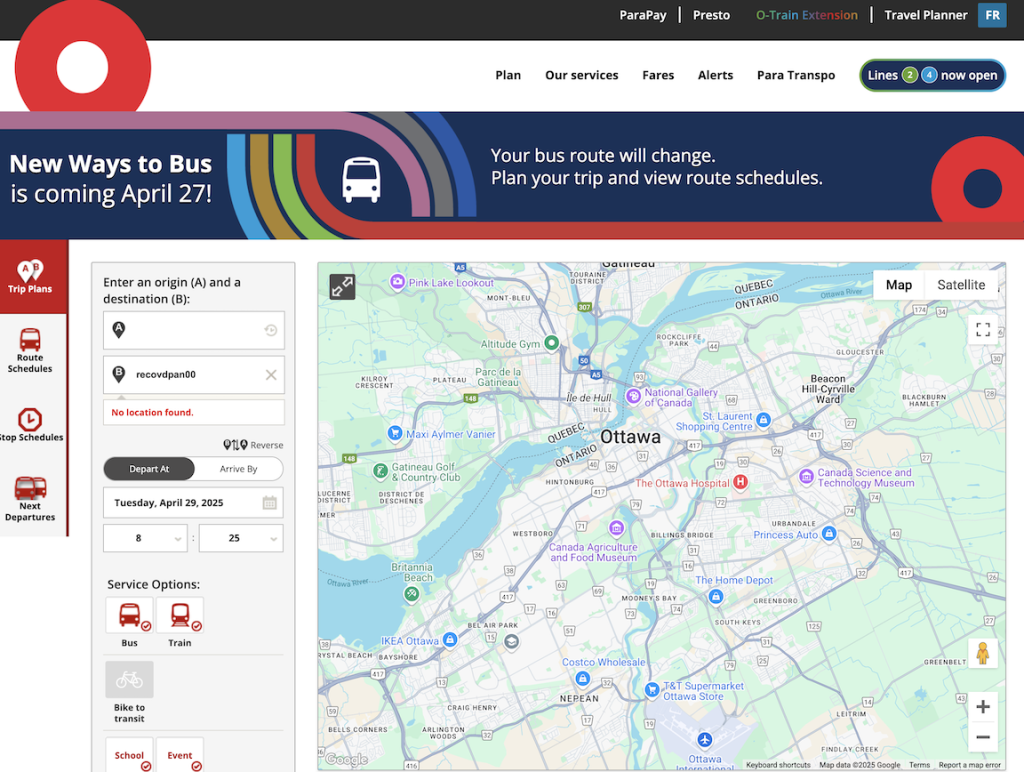Open the Our services menu
Viewport: 1024px width, 772px height.
click(x=581, y=75)
